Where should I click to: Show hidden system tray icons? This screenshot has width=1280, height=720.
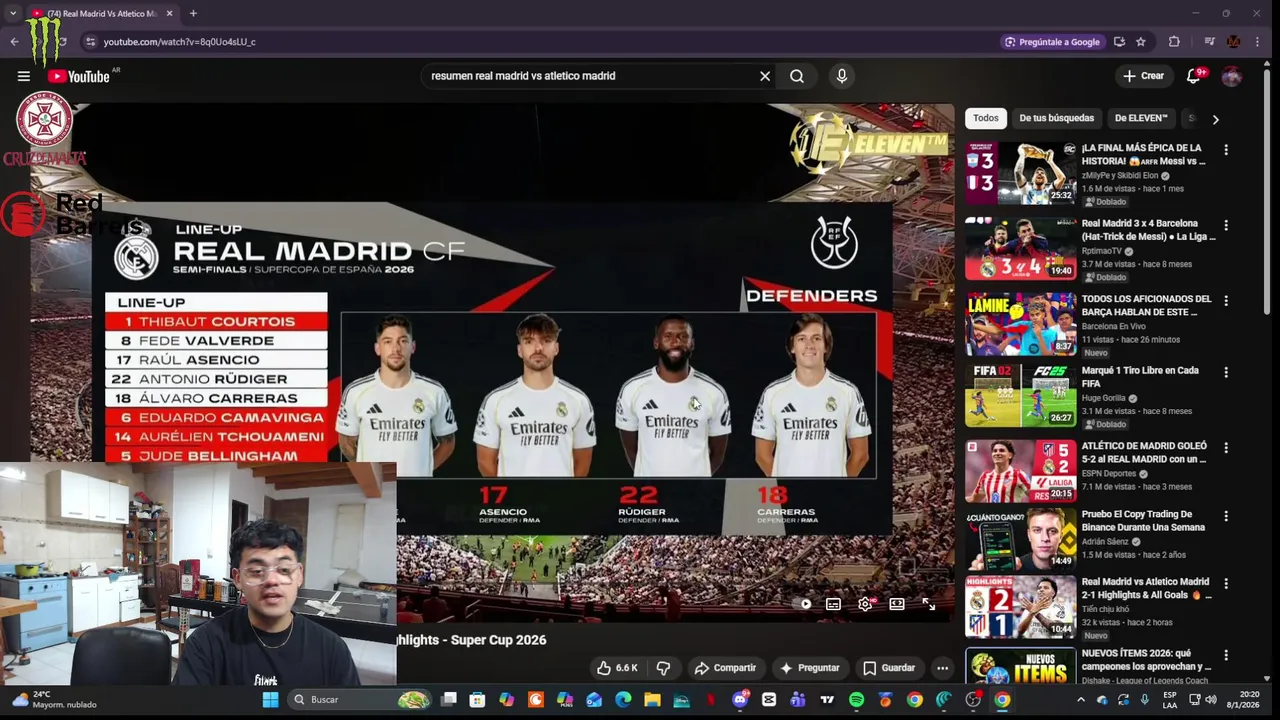point(1080,700)
